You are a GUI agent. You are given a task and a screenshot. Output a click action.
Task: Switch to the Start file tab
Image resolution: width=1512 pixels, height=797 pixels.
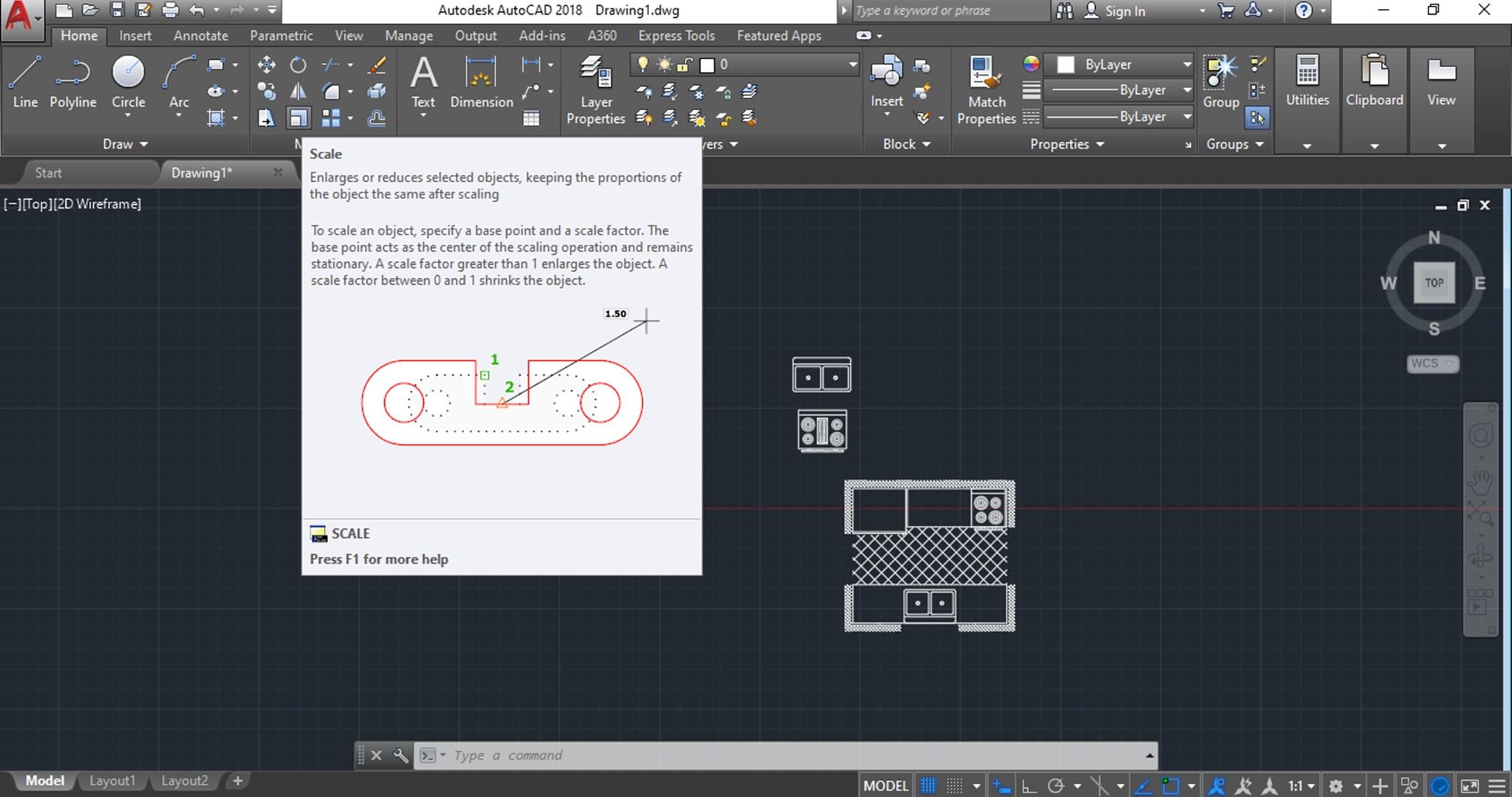coord(49,172)
